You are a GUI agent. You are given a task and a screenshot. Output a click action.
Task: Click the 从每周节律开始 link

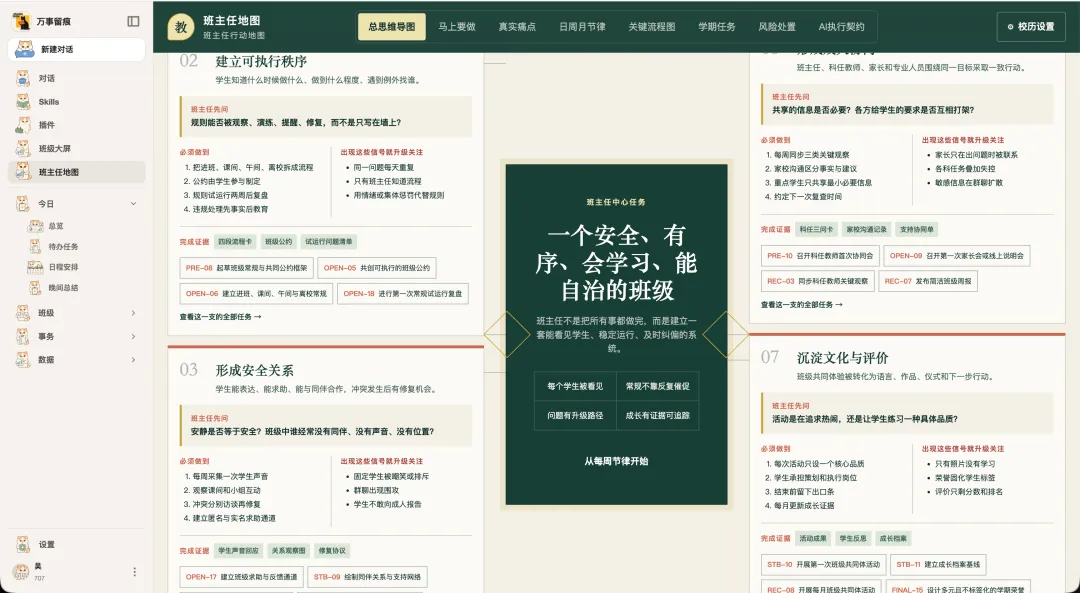coord(616,461)
